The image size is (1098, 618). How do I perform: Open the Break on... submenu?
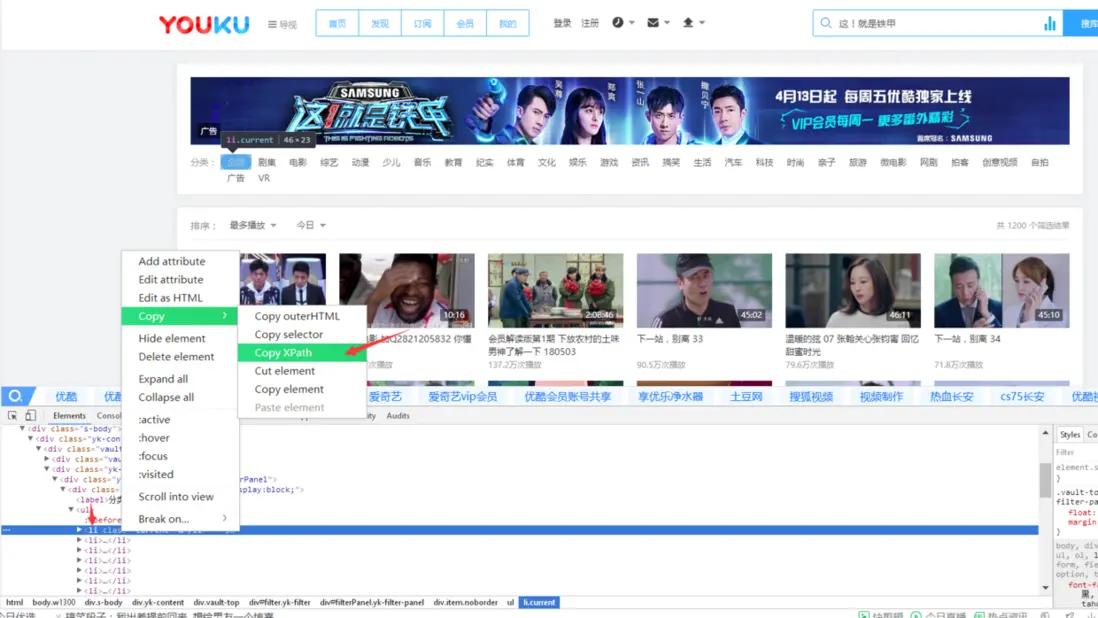pyautogui.click(x=180, y=519)
